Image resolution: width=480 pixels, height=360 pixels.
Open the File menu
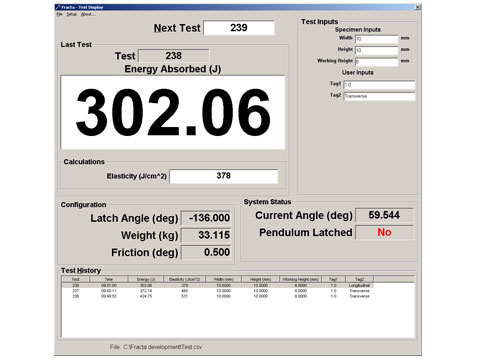click(x=59, y=14)
